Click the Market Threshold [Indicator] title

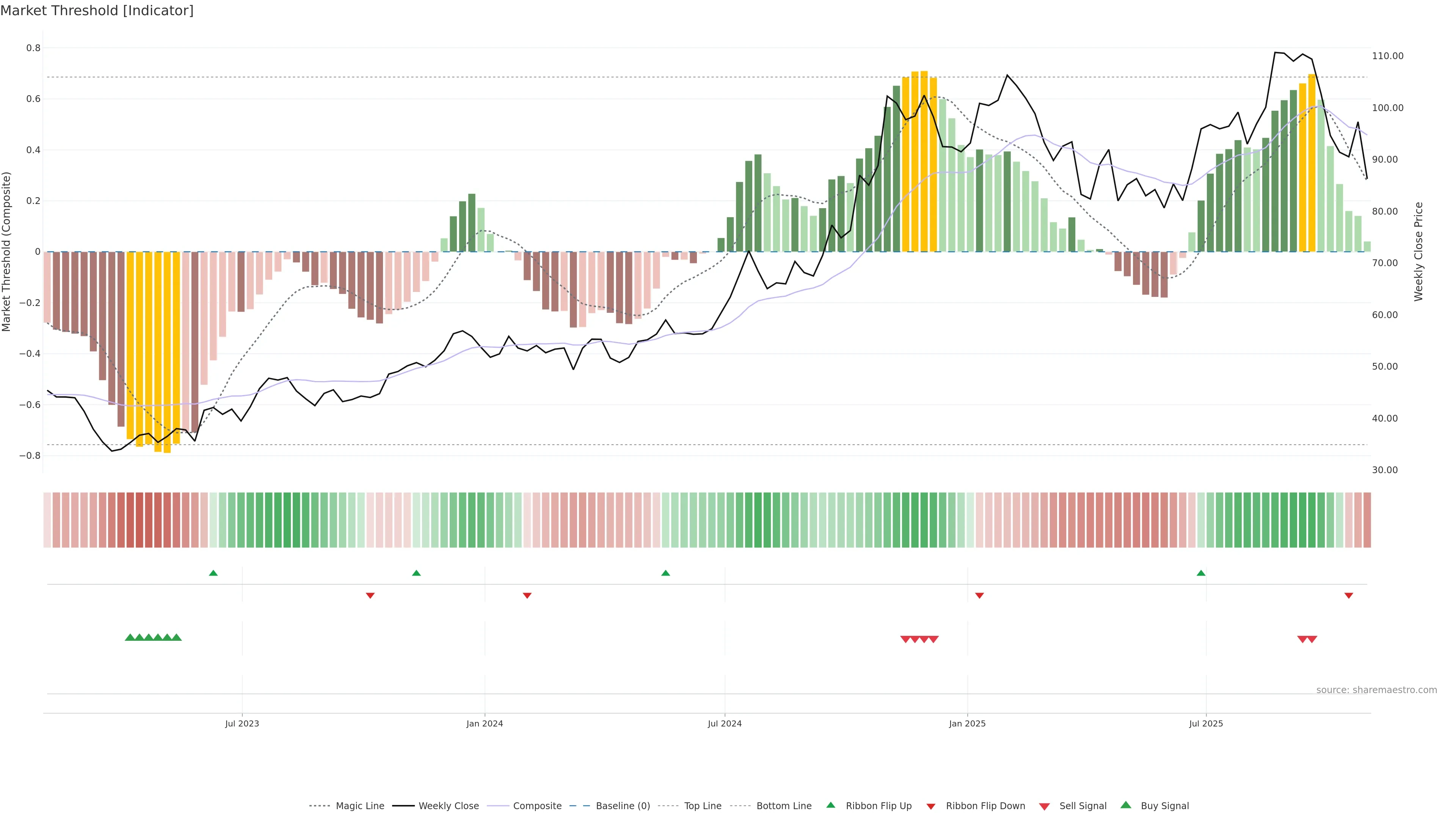tap(97, 11)
